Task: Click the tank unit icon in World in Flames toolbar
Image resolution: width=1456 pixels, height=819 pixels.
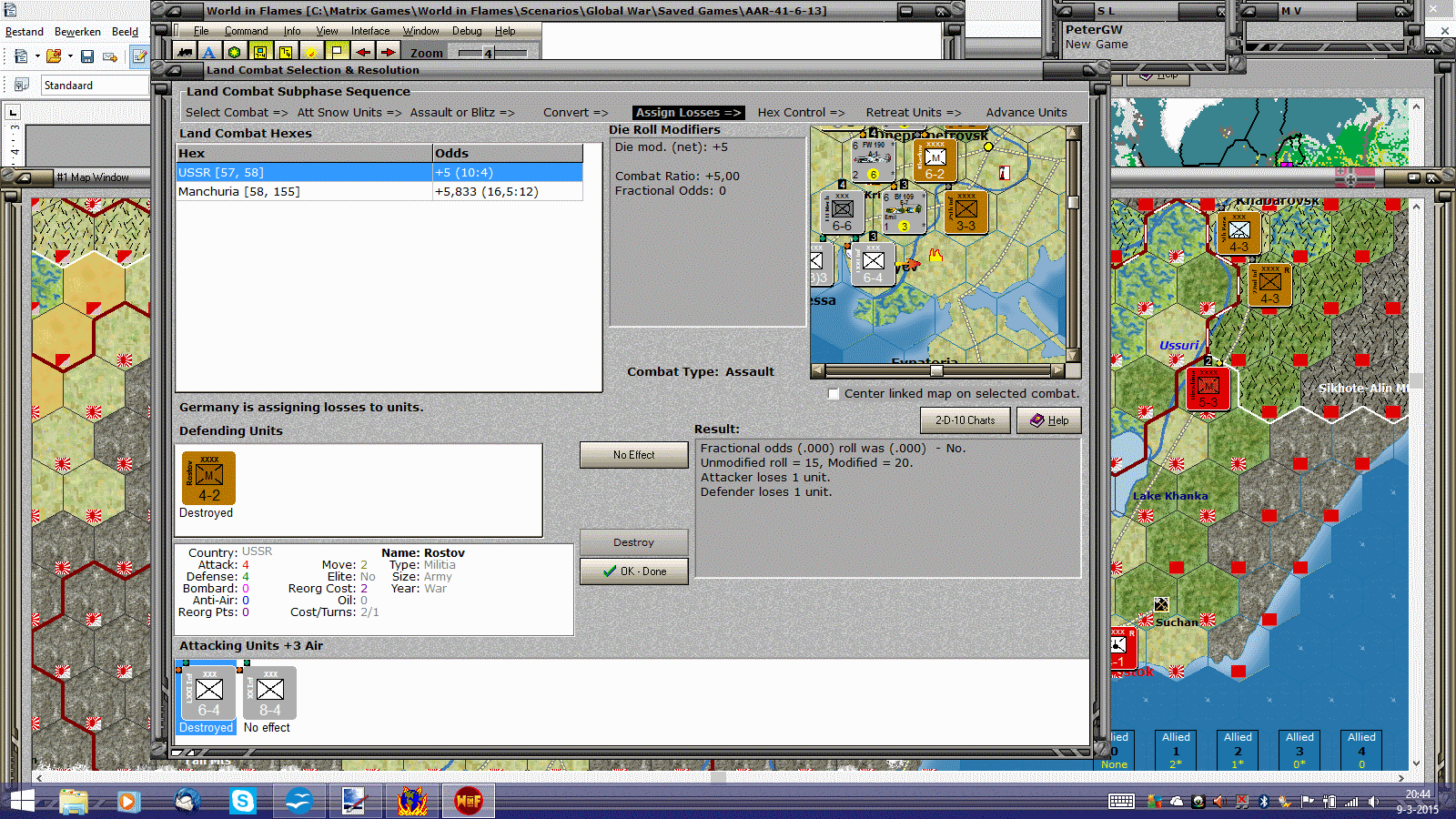Action: coord(185,53)
